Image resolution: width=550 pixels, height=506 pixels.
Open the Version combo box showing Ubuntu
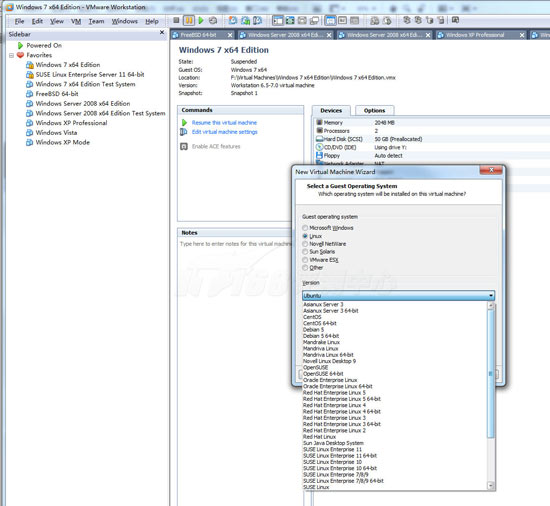tap(398, 296)
